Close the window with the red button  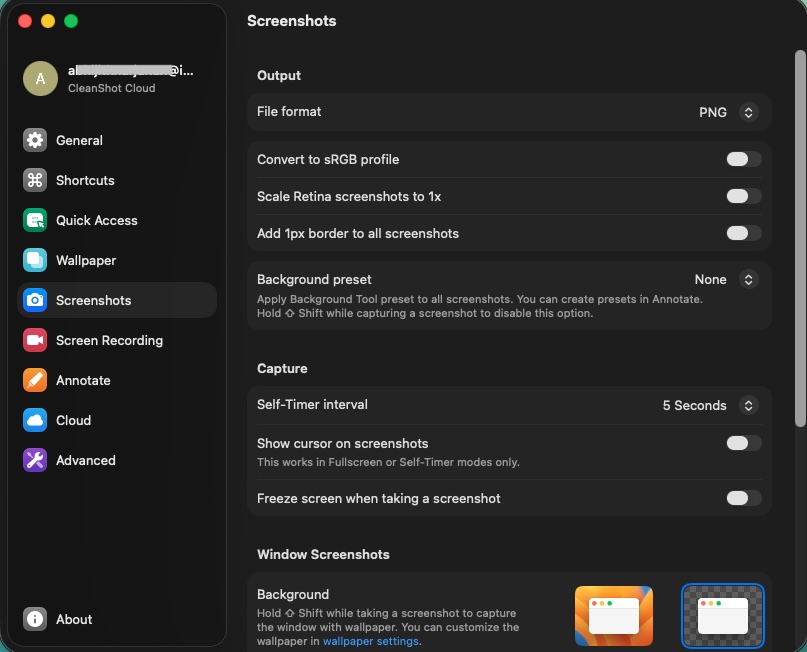click(25, 21)
